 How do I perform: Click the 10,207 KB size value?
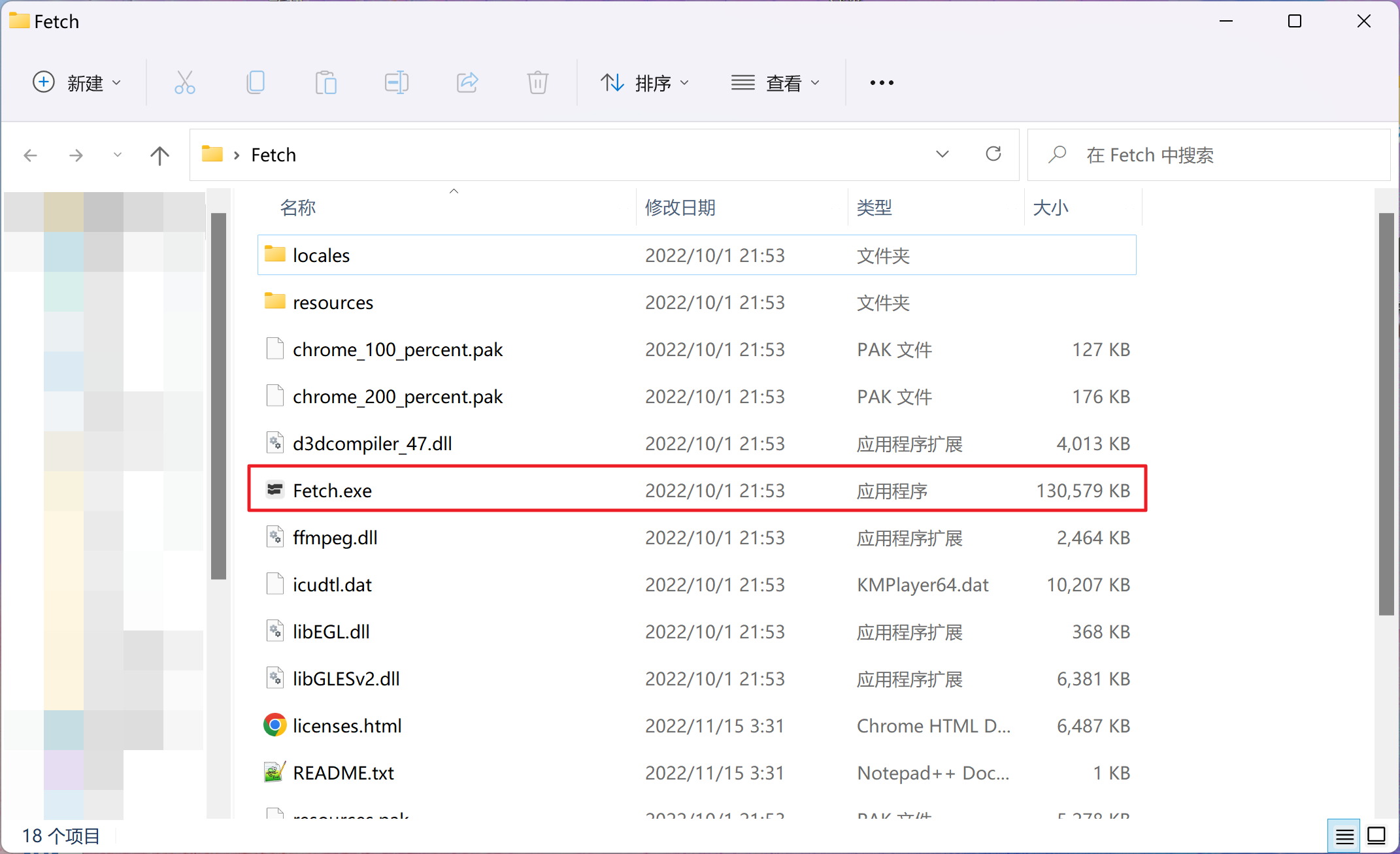[1088, 585]
